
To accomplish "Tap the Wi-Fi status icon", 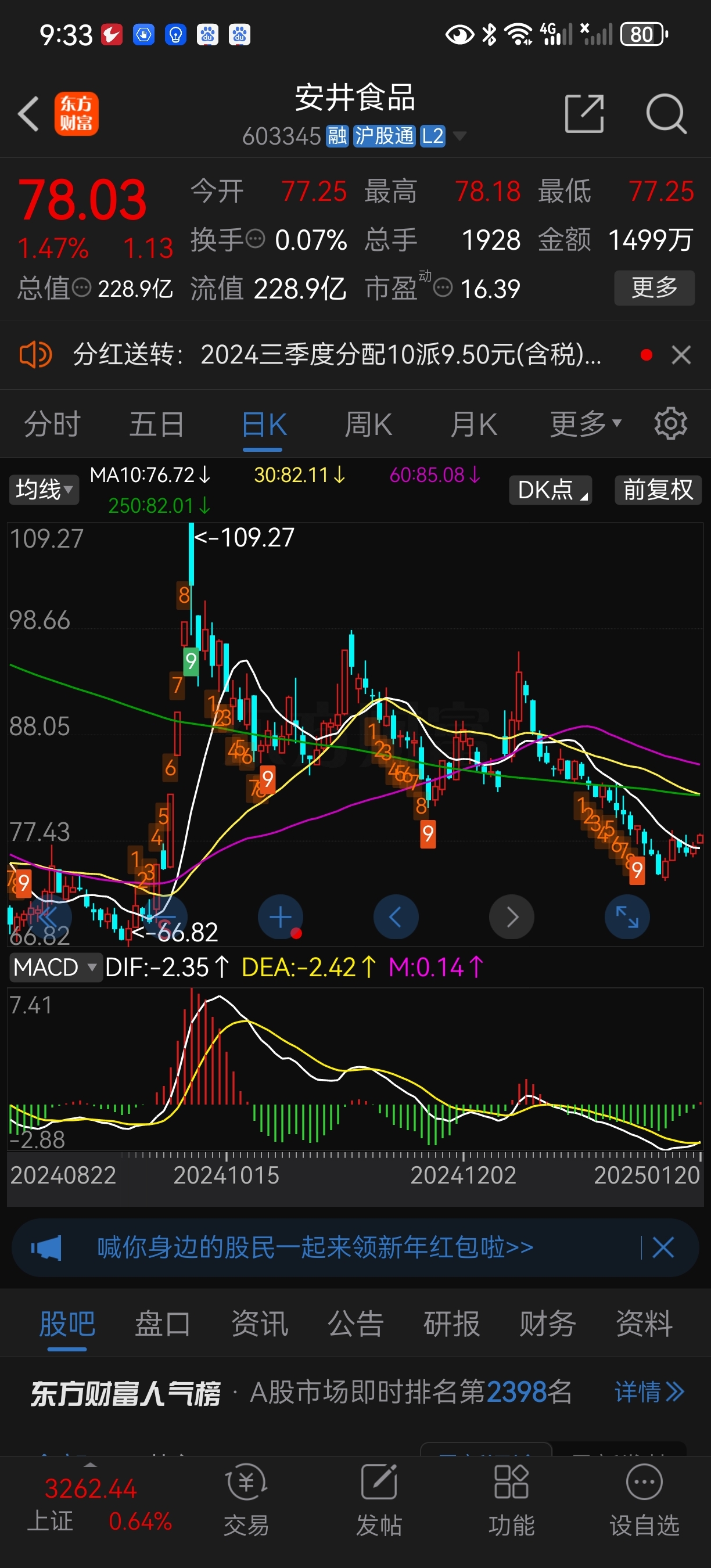I will tap(519, 34).
